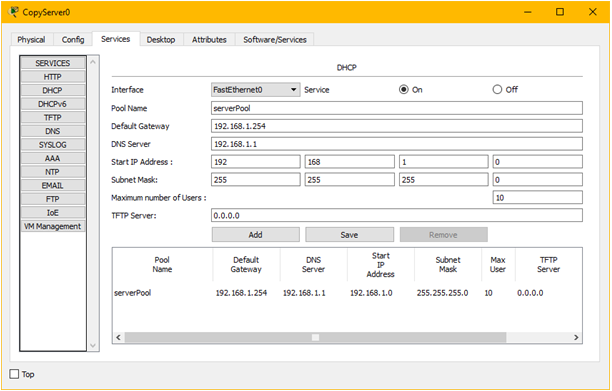Minimize the CopyServer0 window
The width and height of the screenshot is (612, 391).
pos(528,12)
